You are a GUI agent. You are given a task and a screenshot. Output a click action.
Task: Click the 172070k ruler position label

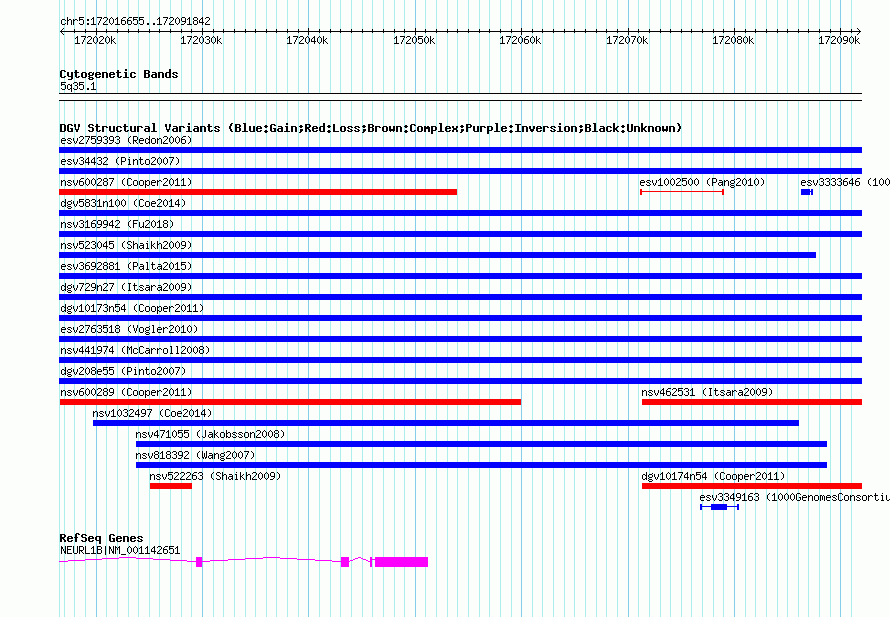tap(627, 40)
